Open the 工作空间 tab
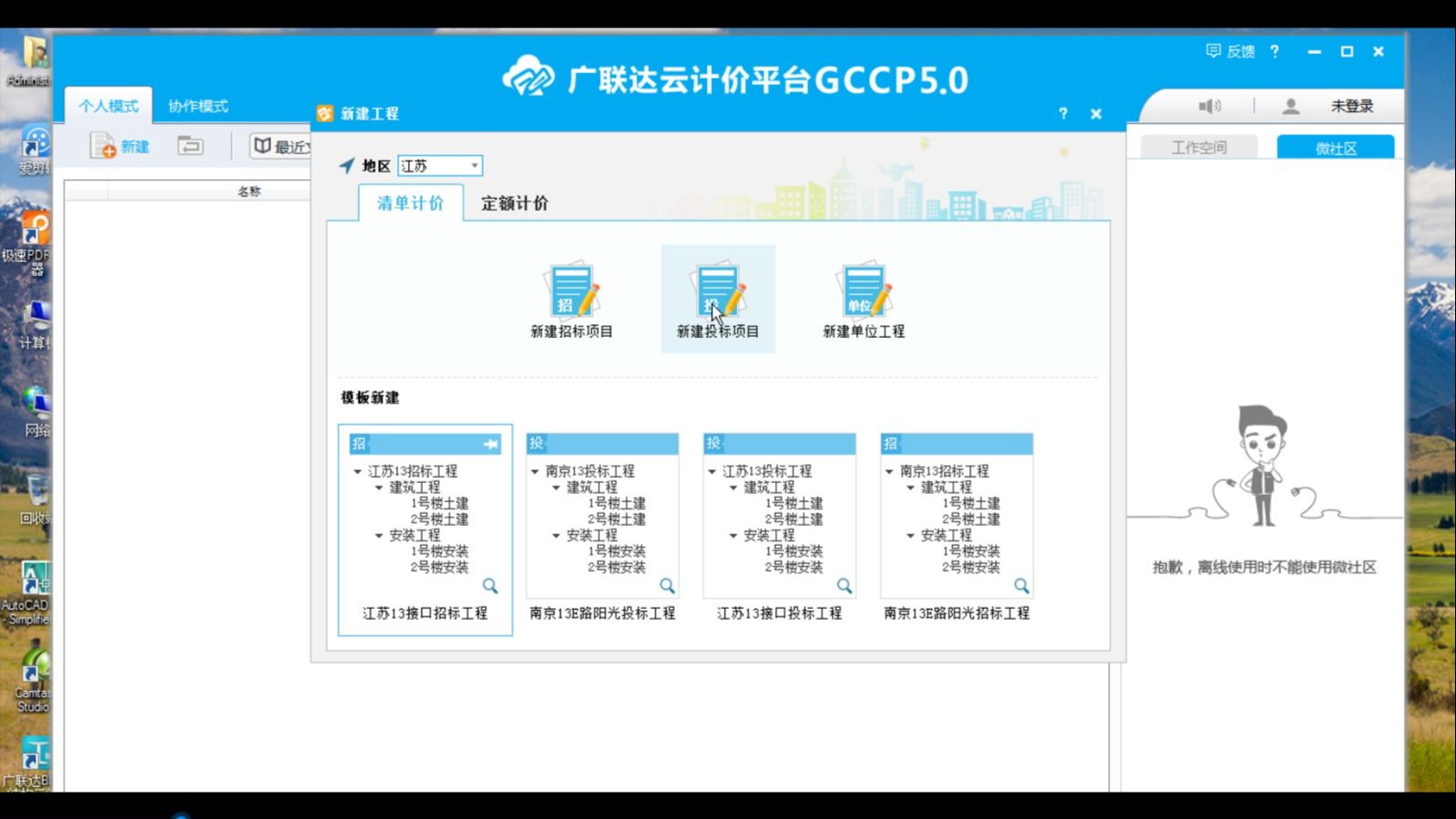This screenshot has height=819, width=1456. point(1199,148)
